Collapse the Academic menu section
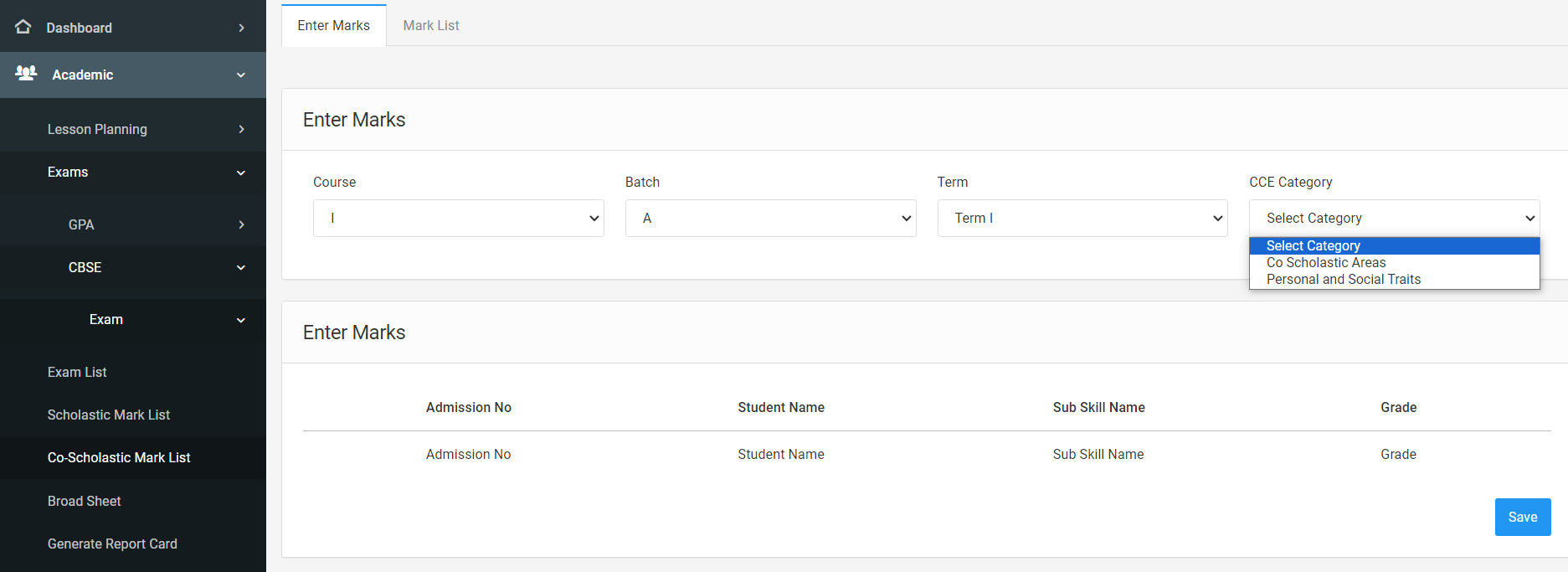Screen dimensions: 1568x572 click(x=241, y=75)
